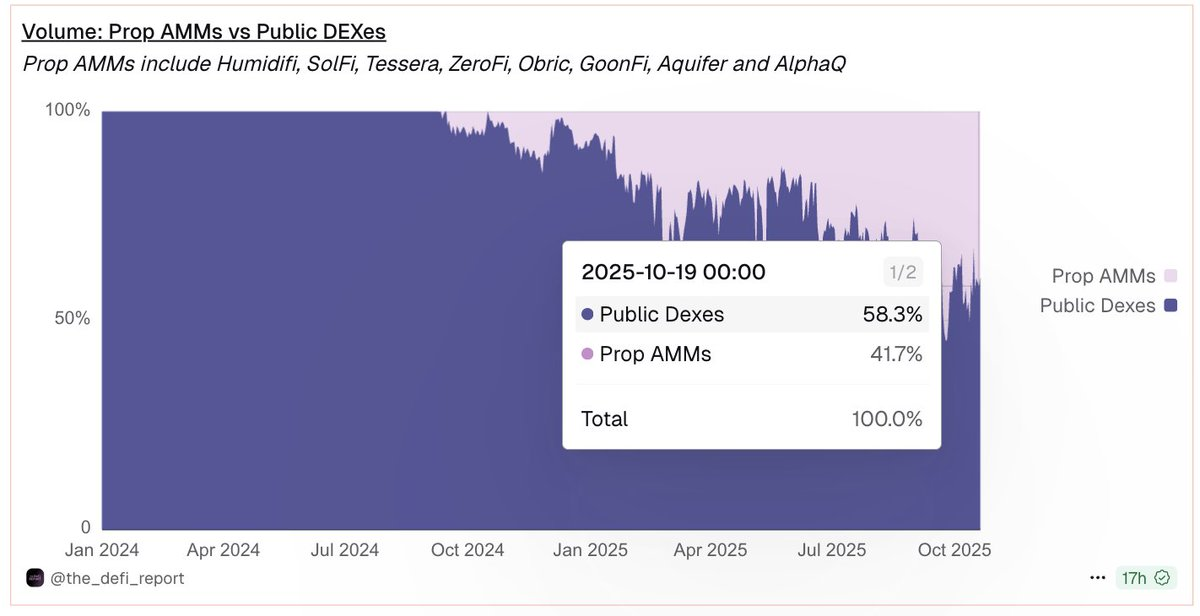This screenshot has width=1200, height=616.
Task: Click the Jan 2025 x-axis label
Action: click(591, 550)
